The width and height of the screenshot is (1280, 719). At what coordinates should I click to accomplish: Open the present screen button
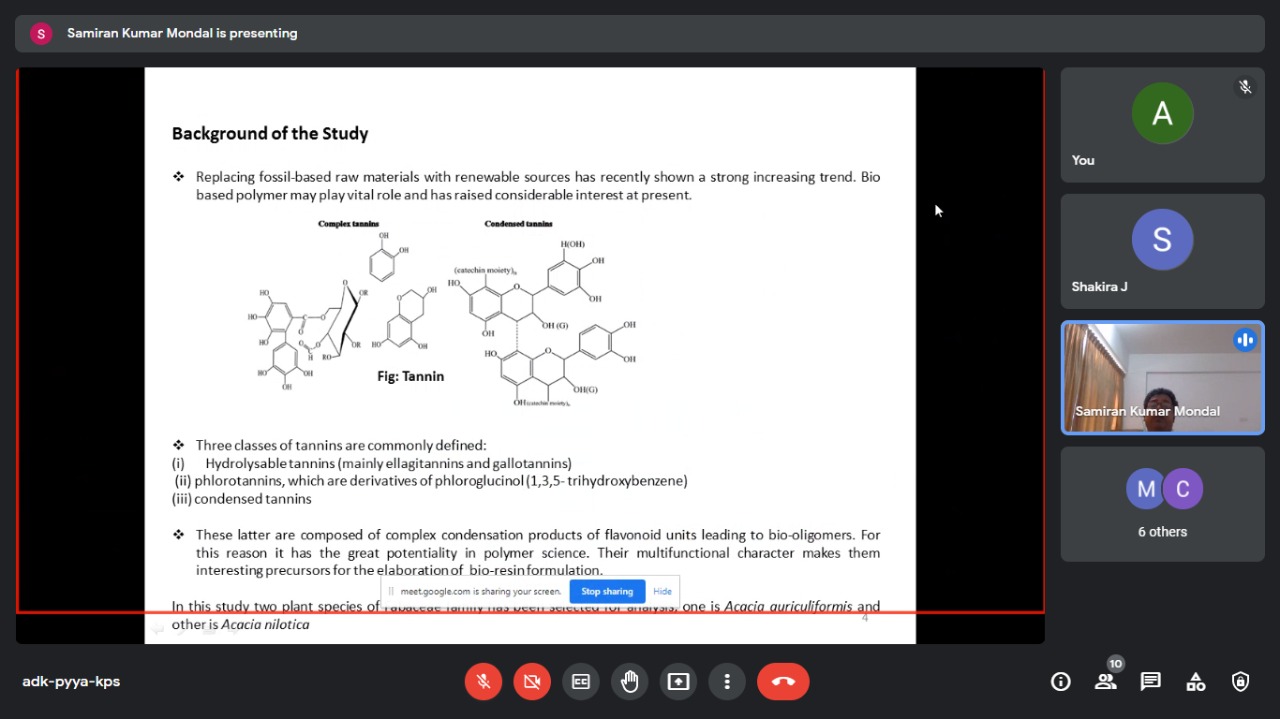click(679, 681)
